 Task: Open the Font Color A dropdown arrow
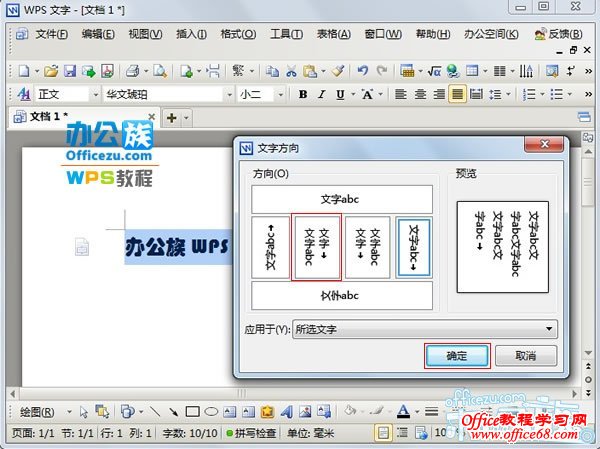pyautogui.click(x=417, y=412)
